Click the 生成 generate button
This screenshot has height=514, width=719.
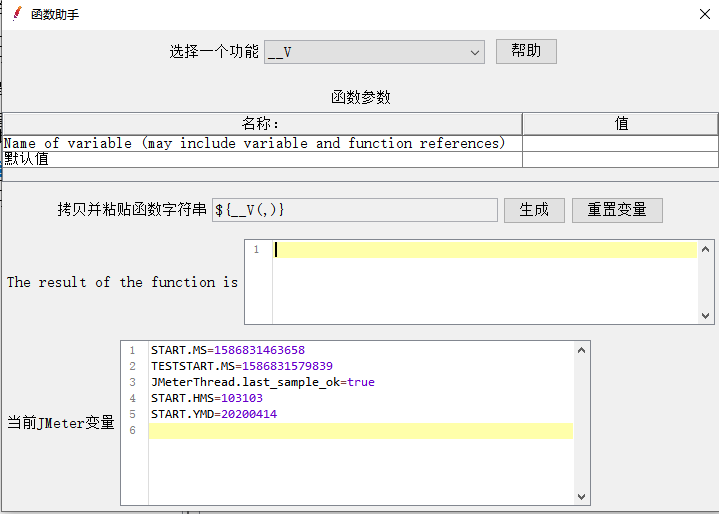[533, 210]
